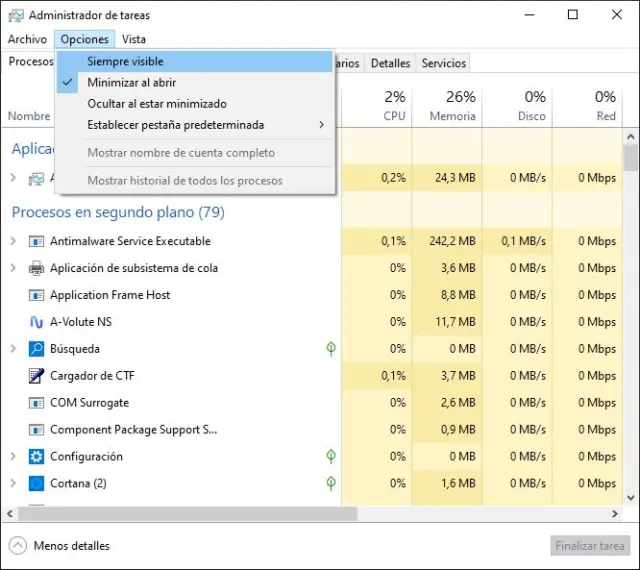
Task: Click the Cargador de CTF pen icon
Action: [36, 376]
